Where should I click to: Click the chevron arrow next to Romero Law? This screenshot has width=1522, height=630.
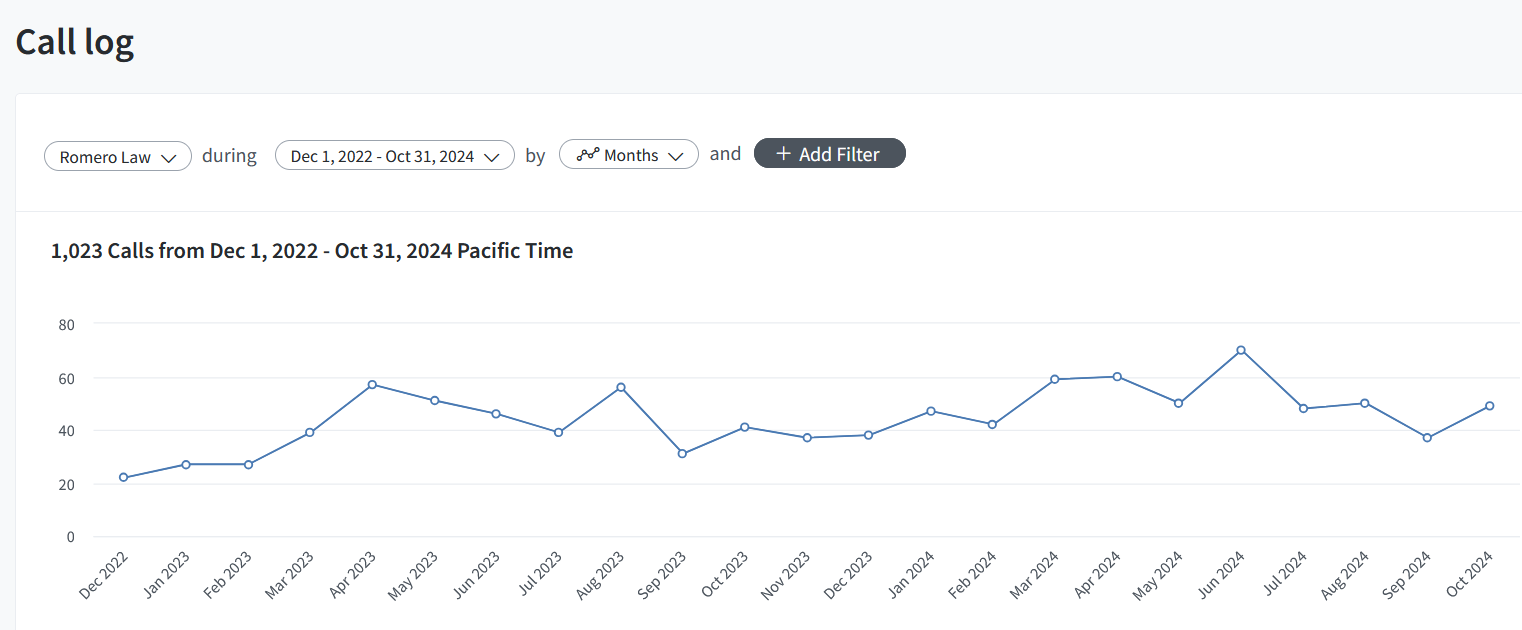169,157
